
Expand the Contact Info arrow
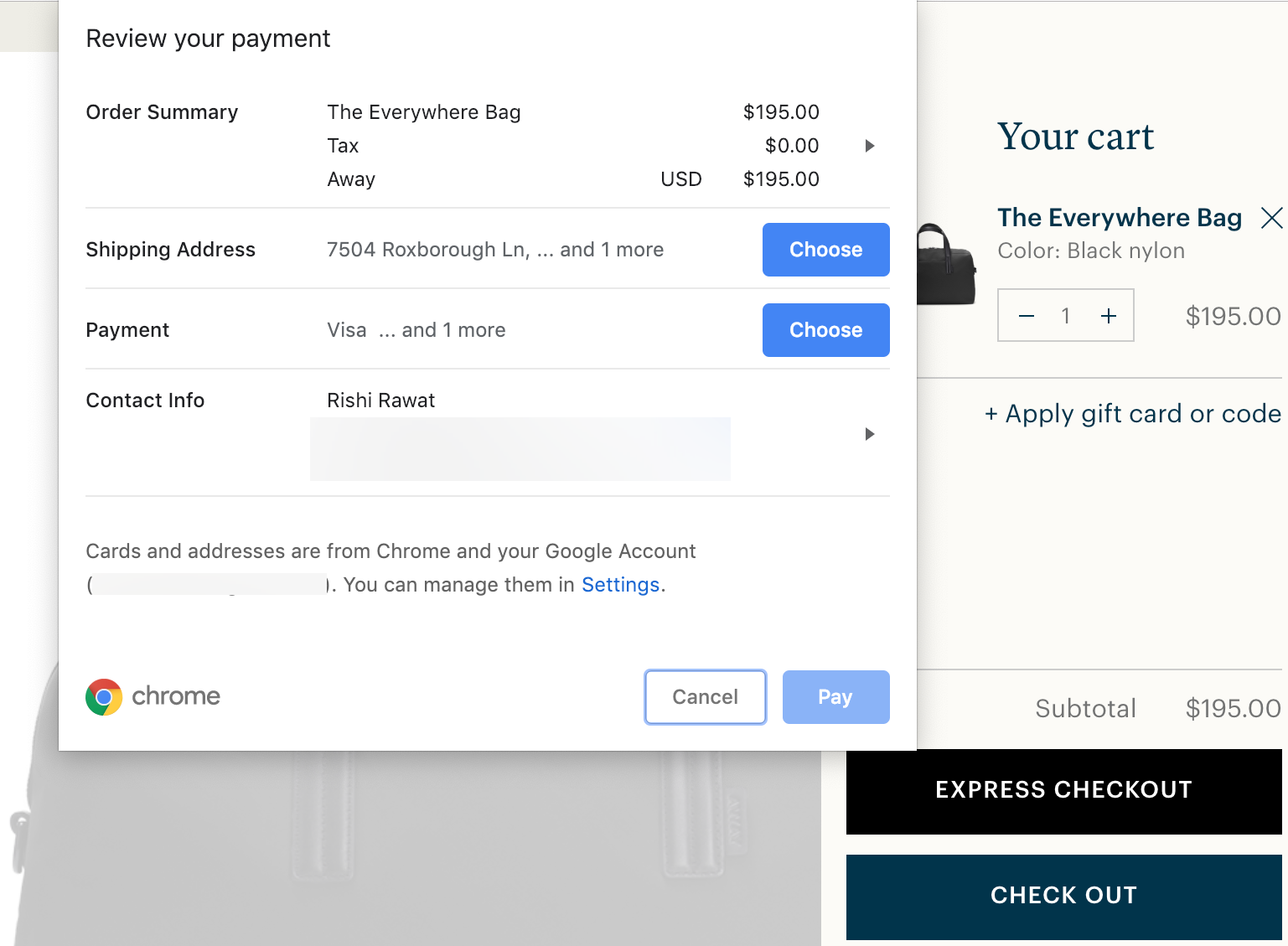coord(870,434)
